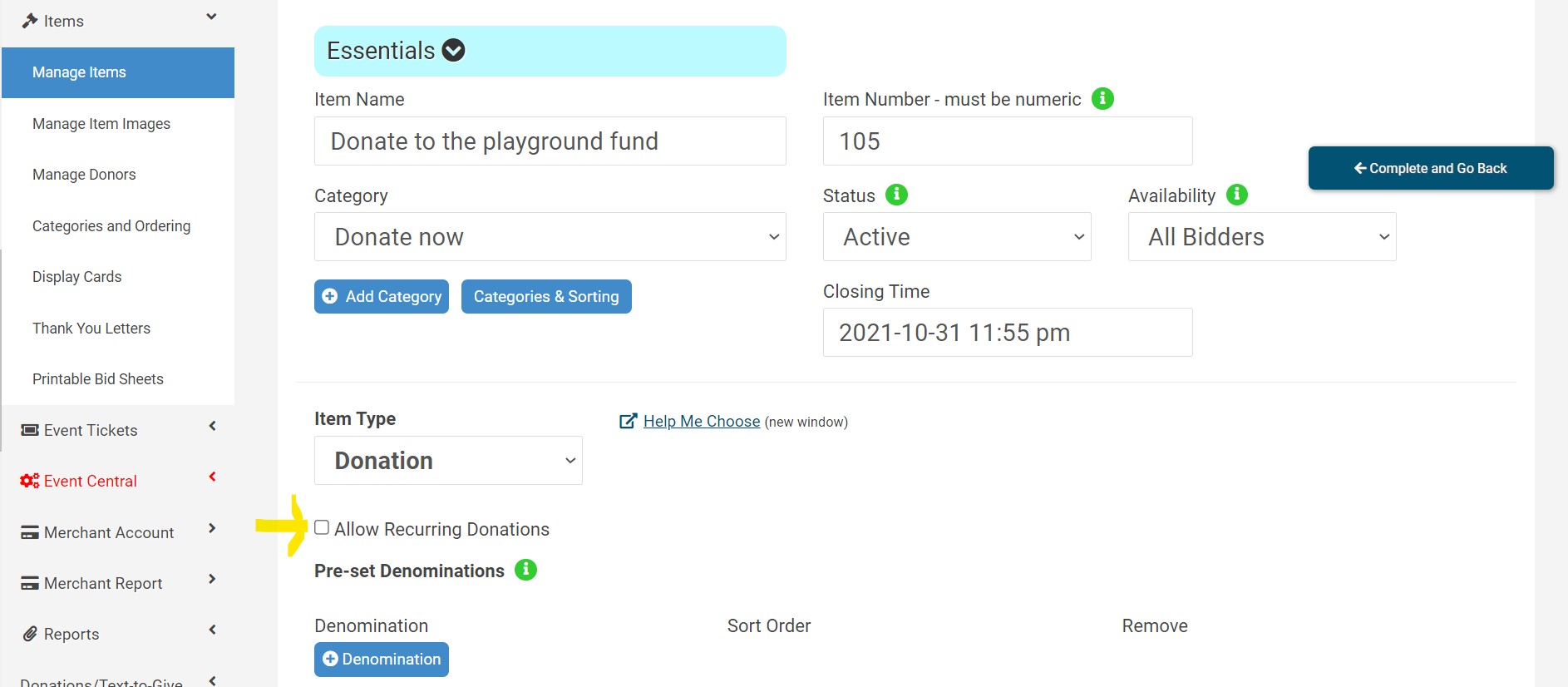
Task: Click the Availability info icon
Action: click(1236, 195)
